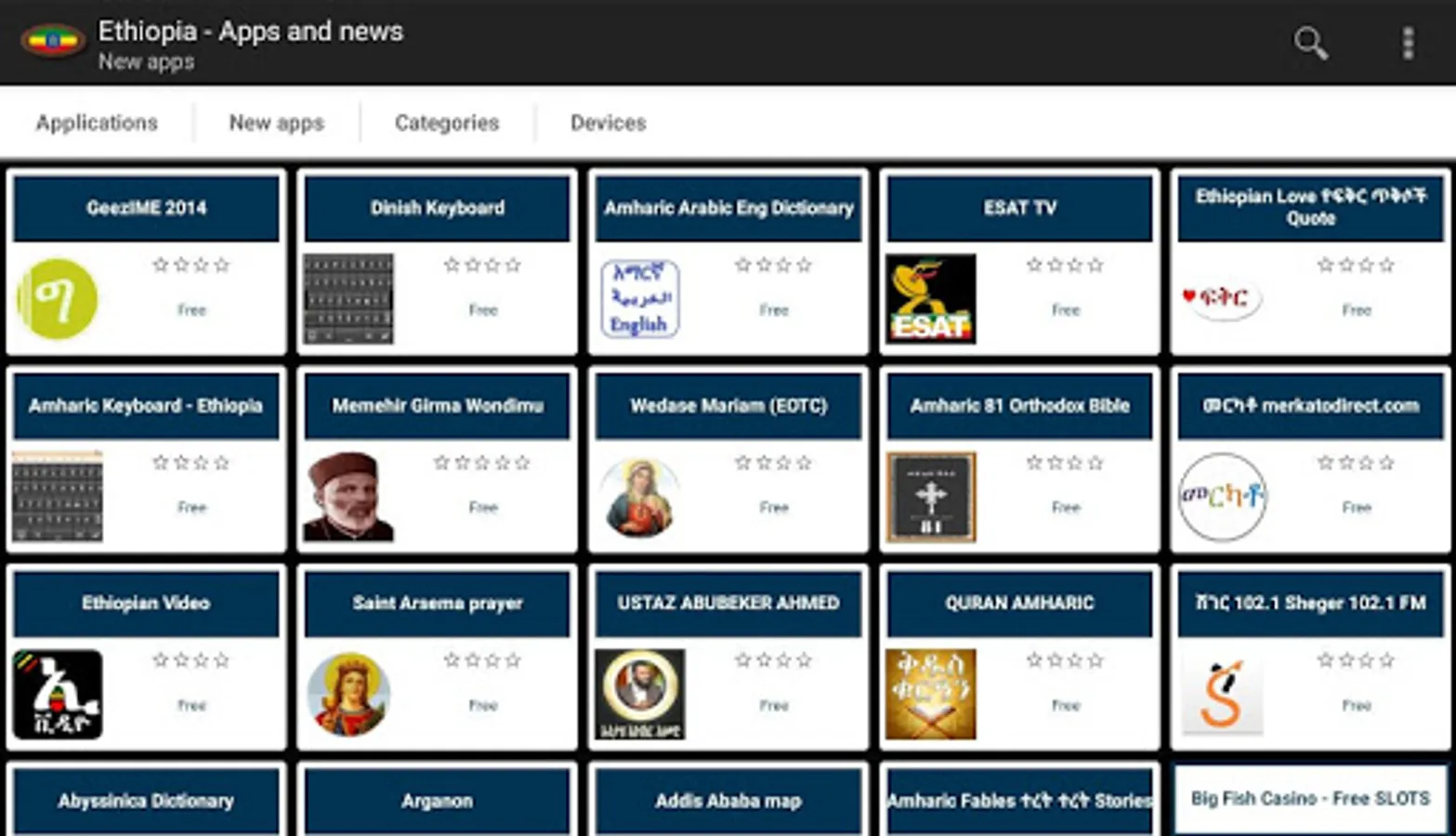Switch to the Applications tab
The image size is (1456, 836).
pos(97,123)
